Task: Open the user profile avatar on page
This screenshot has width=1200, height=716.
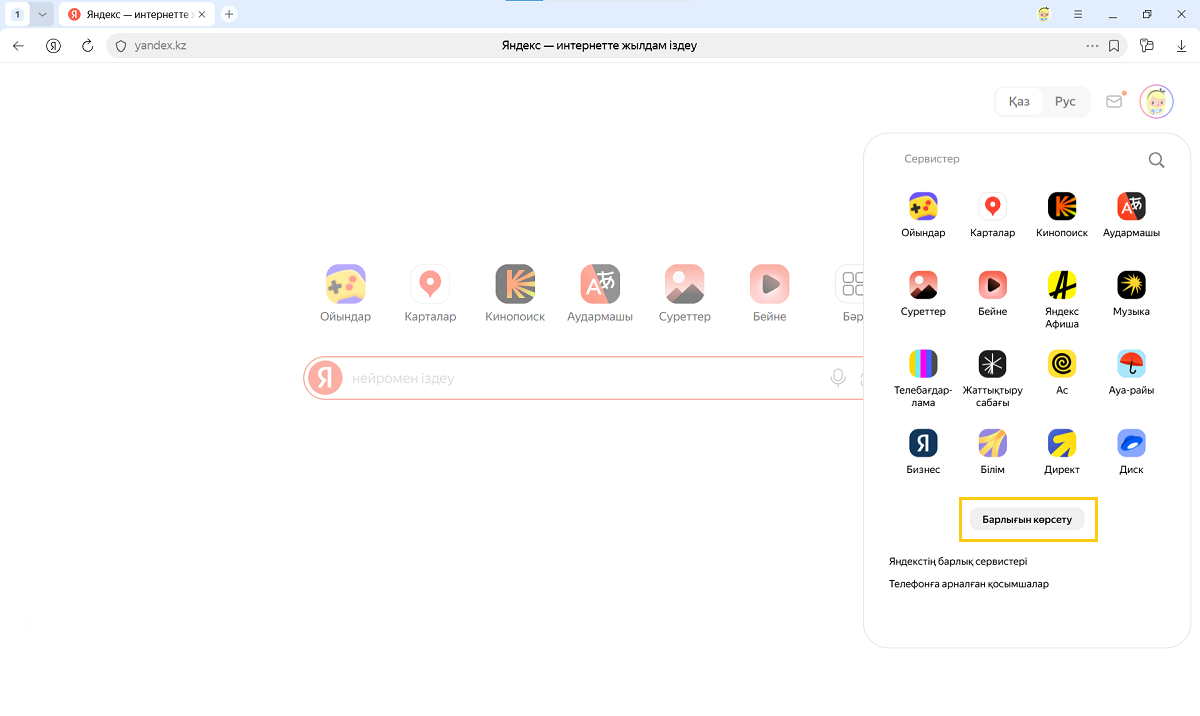Action: [1156, 101]
